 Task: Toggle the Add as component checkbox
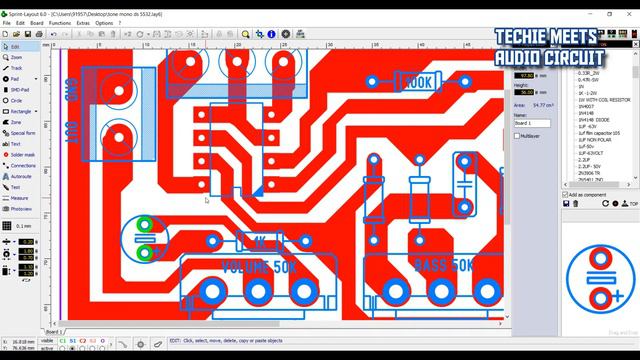(x=565, y=195)
